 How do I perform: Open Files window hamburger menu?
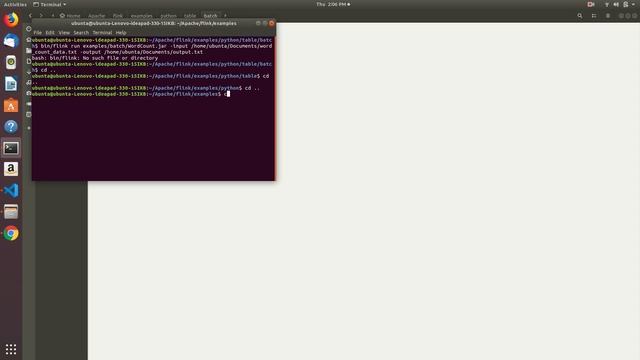click(608, 16)
